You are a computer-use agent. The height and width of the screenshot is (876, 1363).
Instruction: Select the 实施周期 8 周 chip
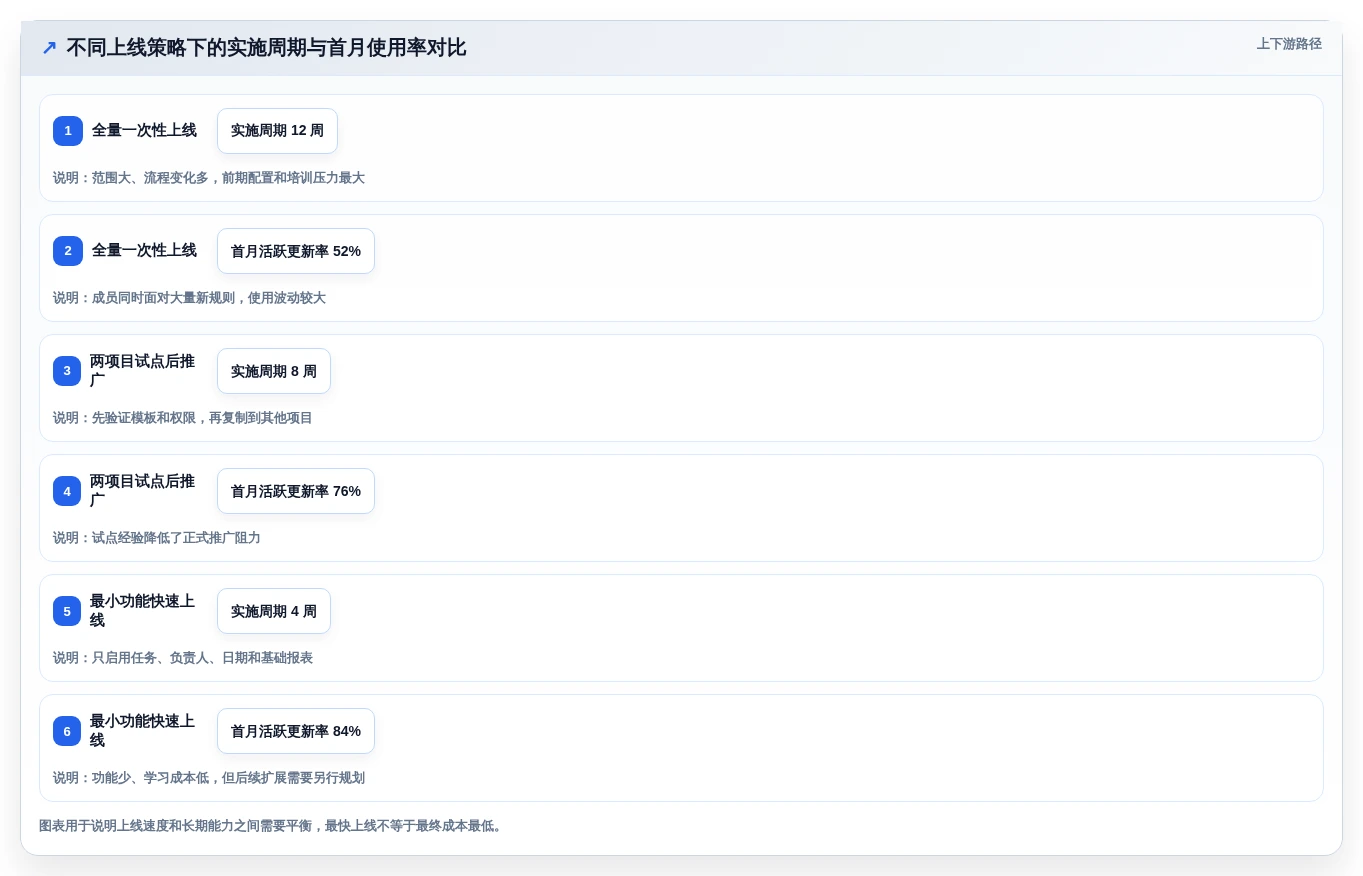tap(274, 371)
